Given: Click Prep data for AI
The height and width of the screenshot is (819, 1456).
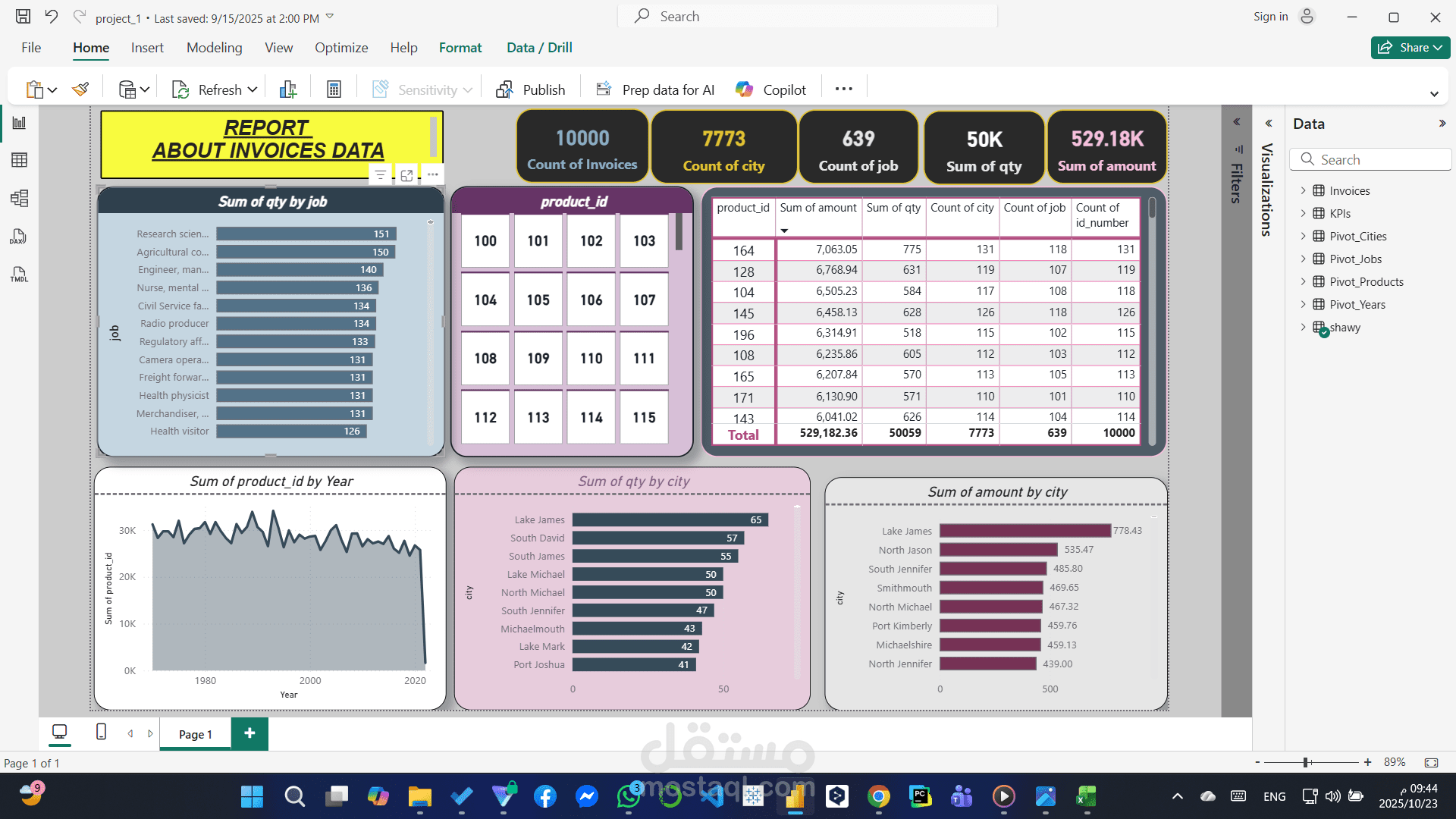Looking at the screenshot, I should pos(655,89).
